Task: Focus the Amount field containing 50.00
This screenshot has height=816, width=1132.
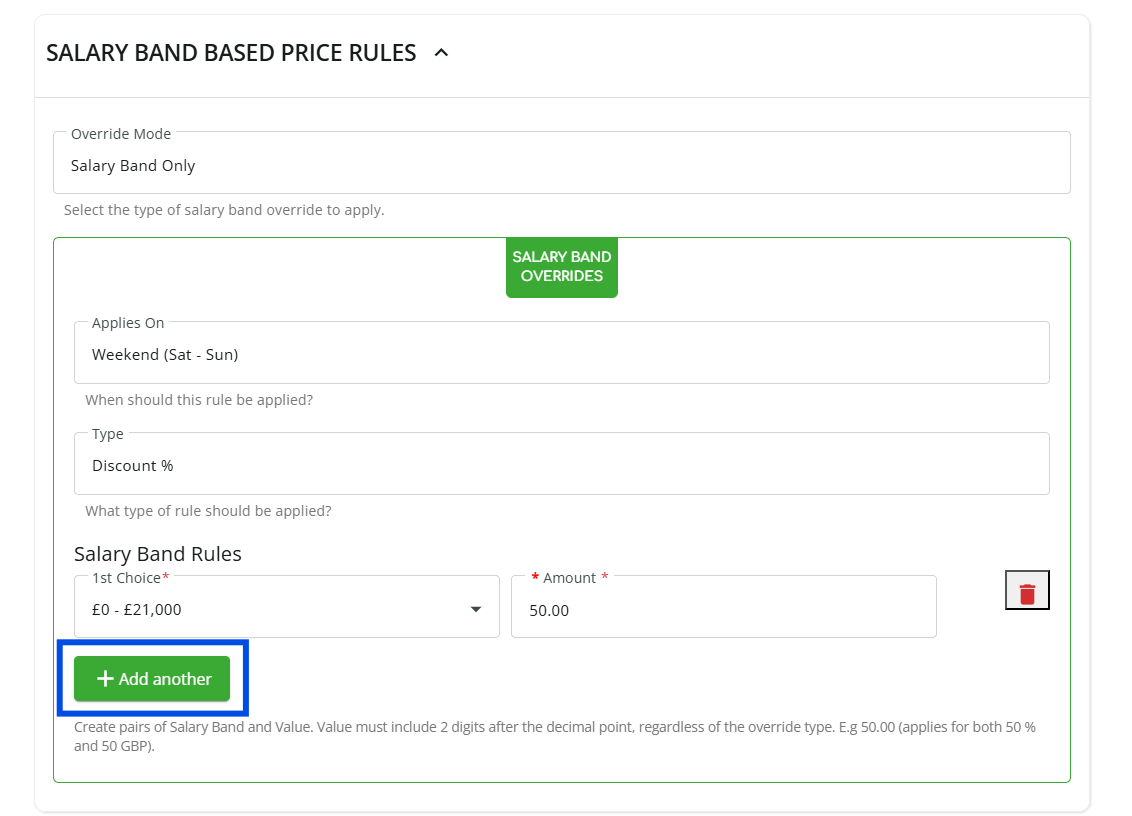Action: [x=723, y=610]
